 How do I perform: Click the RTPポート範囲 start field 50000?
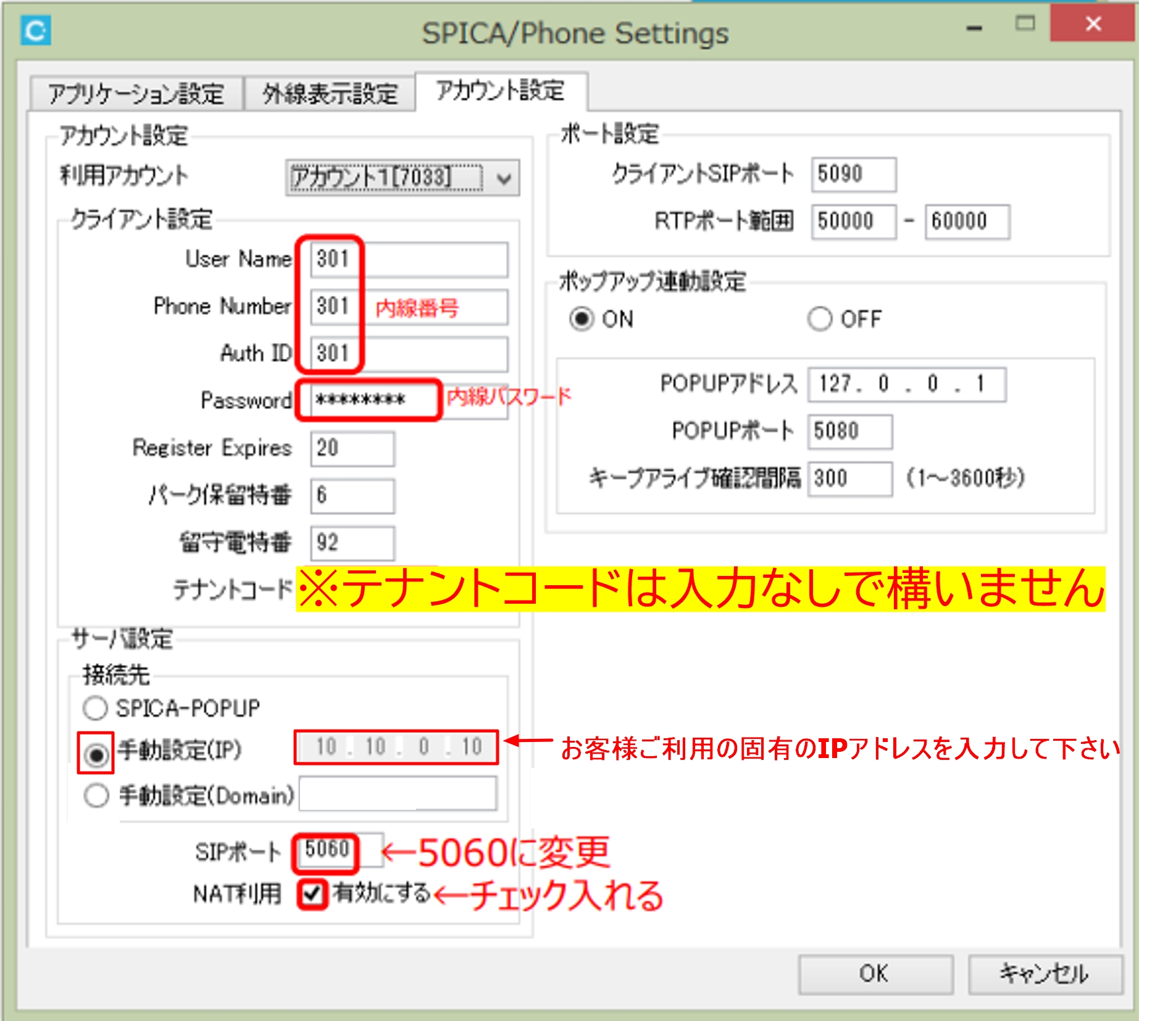(x=853, y=222)
